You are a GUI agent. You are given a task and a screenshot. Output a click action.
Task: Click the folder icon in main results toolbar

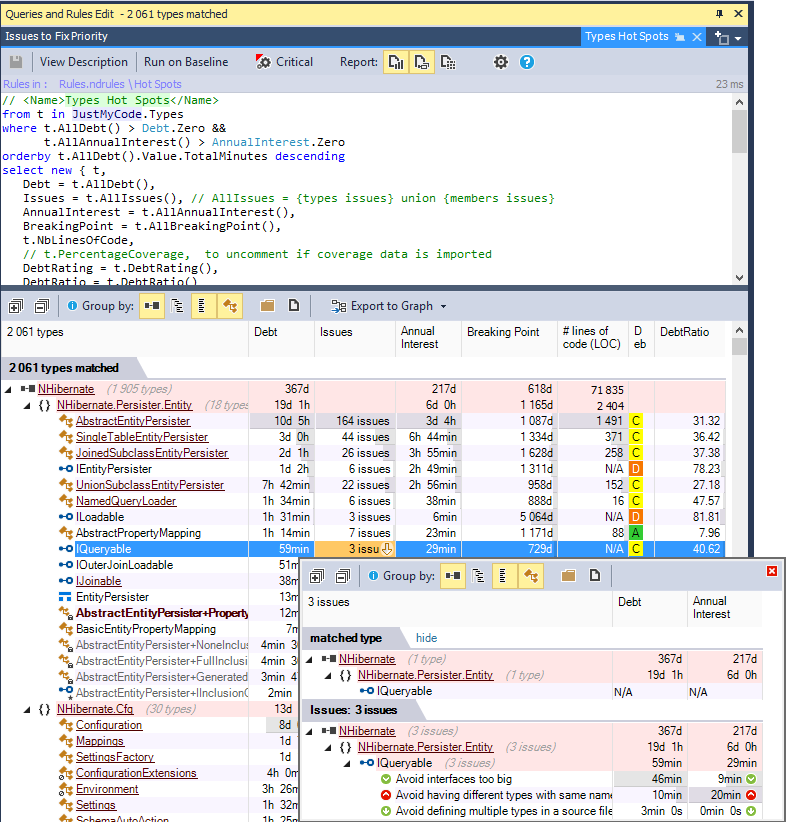(x=267, y=306)
